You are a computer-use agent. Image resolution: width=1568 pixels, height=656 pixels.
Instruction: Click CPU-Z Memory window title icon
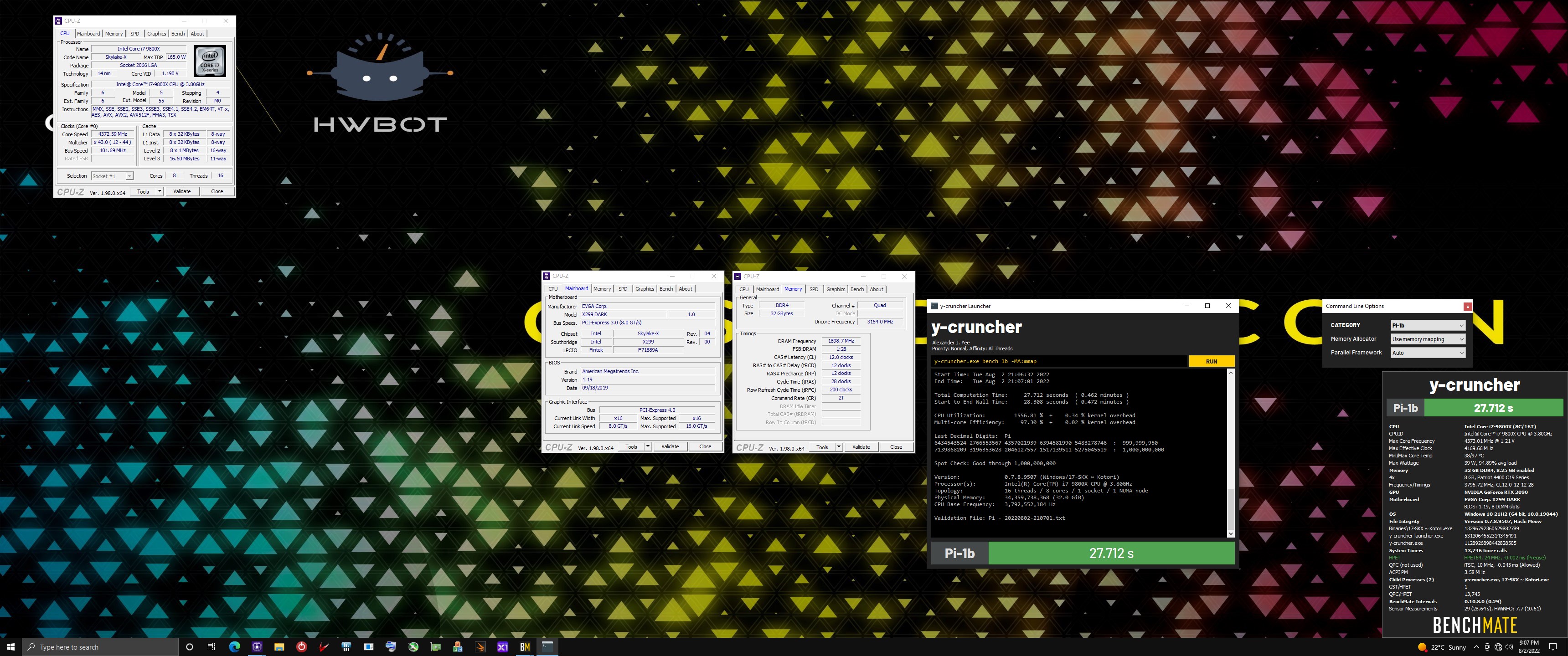coord(737,276)
